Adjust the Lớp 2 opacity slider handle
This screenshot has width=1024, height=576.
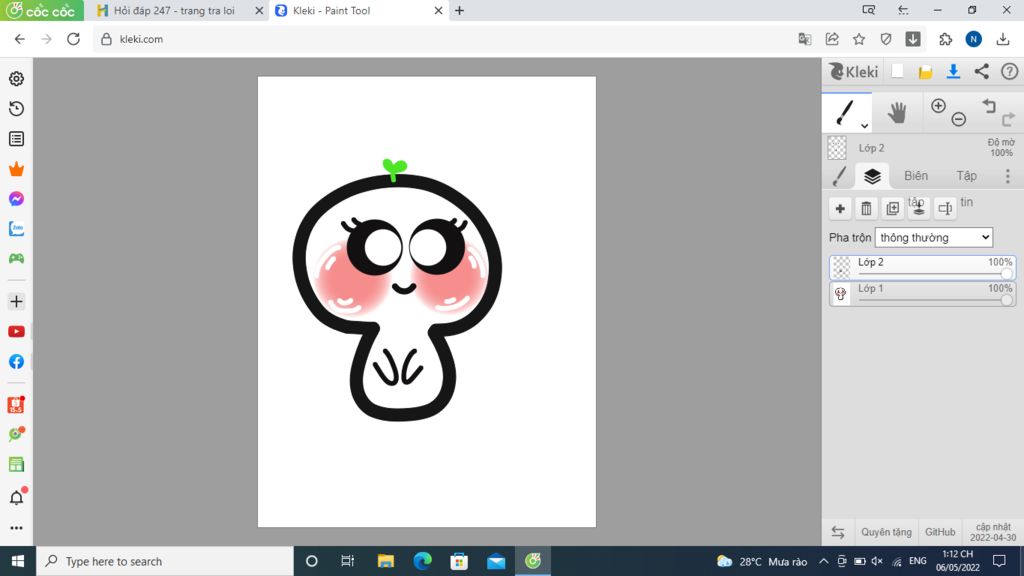(1006, 273)
